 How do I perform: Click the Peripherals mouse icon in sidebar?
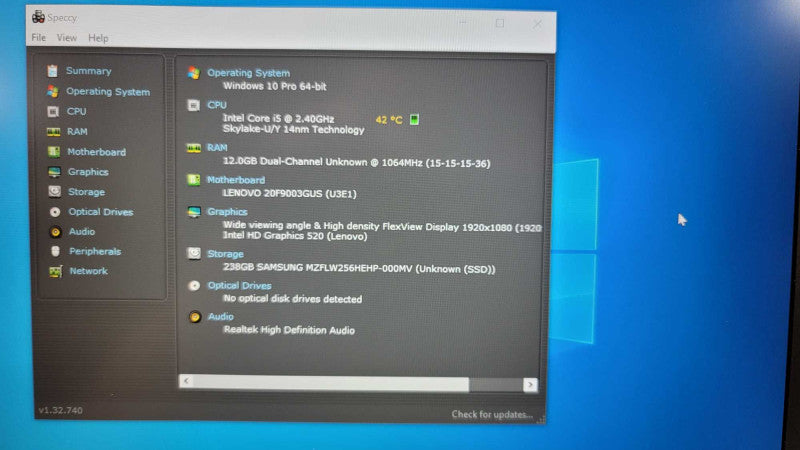(56, 251)
